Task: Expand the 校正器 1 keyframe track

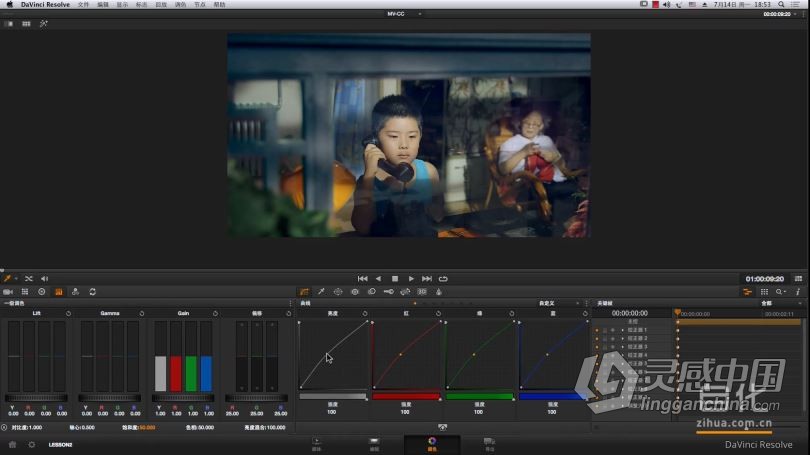Action: [x=622, y=330]
